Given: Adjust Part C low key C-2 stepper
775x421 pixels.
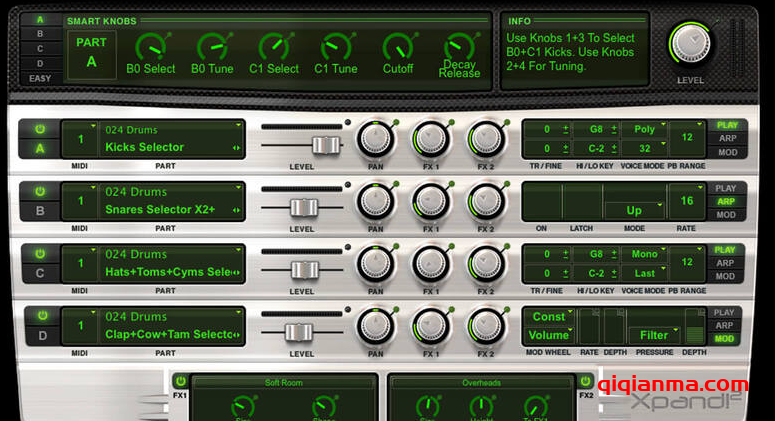Looking at the screenshot, I should click(x=614, y=273).
